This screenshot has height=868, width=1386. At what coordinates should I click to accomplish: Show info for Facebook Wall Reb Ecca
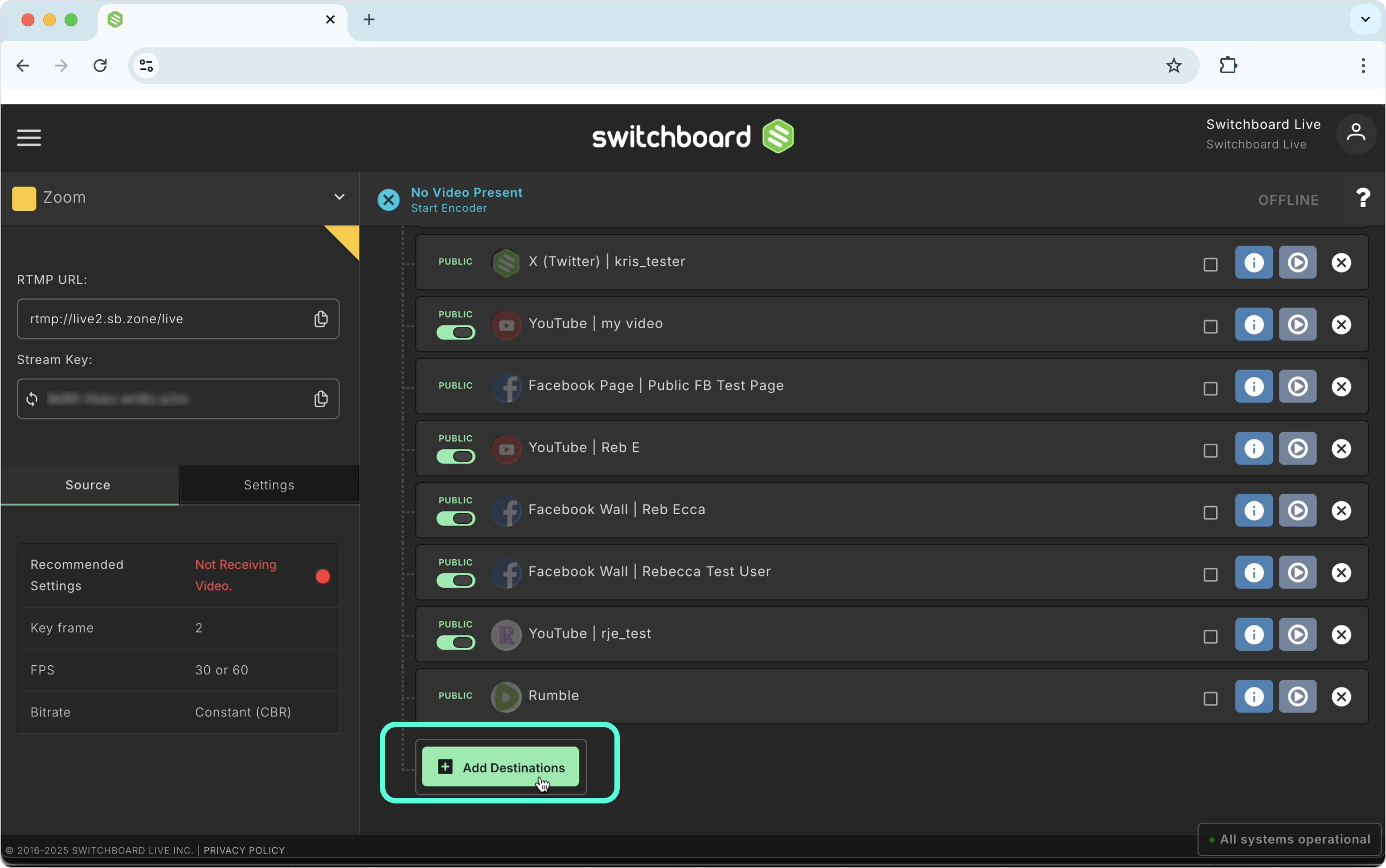1253,510
